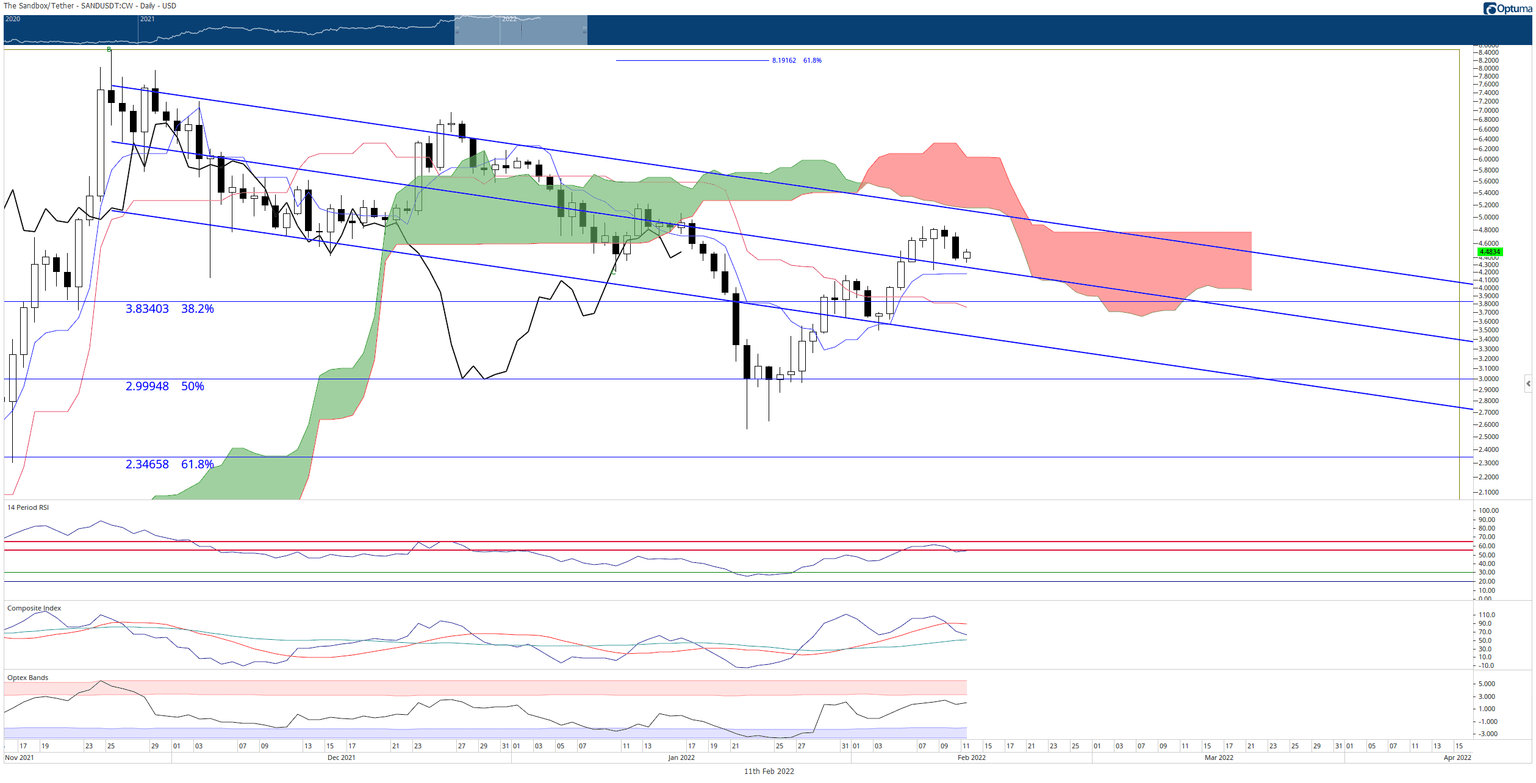The image size is (1536, 783).
Task: Click the Nov 2021 month label
Action: (x=20, y=758)
